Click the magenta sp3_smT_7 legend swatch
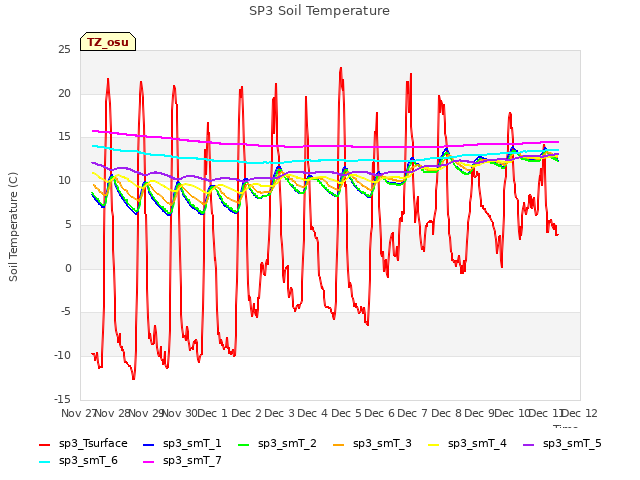Image resolution: width=640 pixels, height=480 pixels. tap(149, 462)
